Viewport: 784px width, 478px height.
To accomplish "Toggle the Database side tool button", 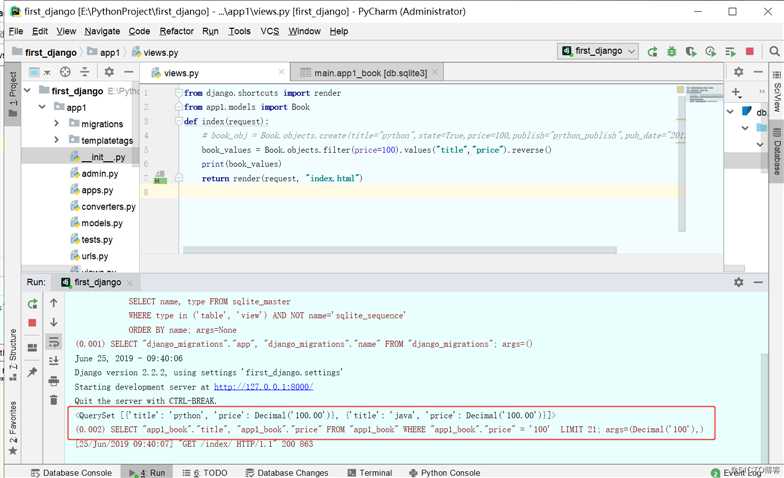I will coord(776,152).
